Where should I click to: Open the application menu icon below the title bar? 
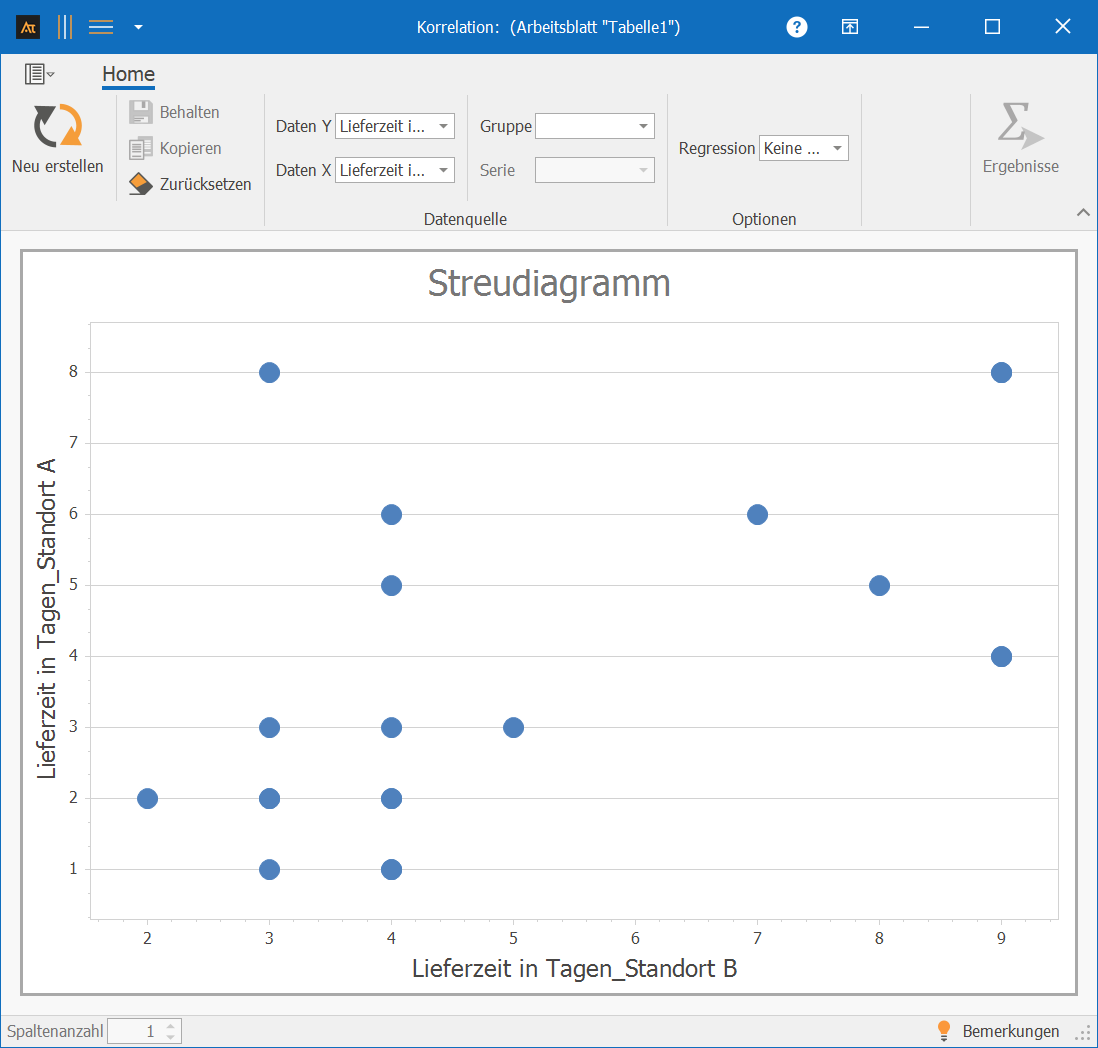coord(39,74)
